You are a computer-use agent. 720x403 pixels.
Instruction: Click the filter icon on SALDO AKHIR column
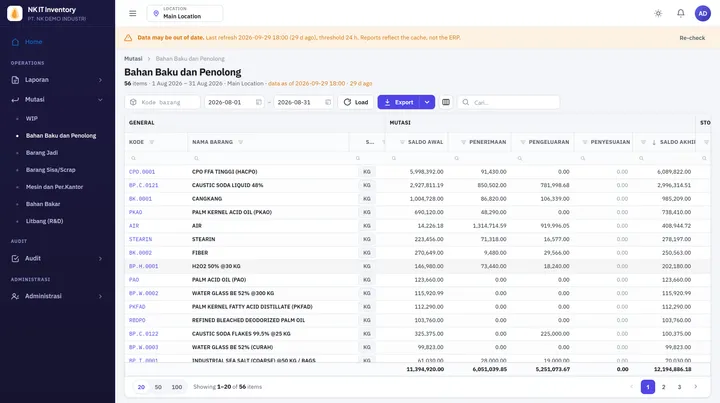(643, 142)
